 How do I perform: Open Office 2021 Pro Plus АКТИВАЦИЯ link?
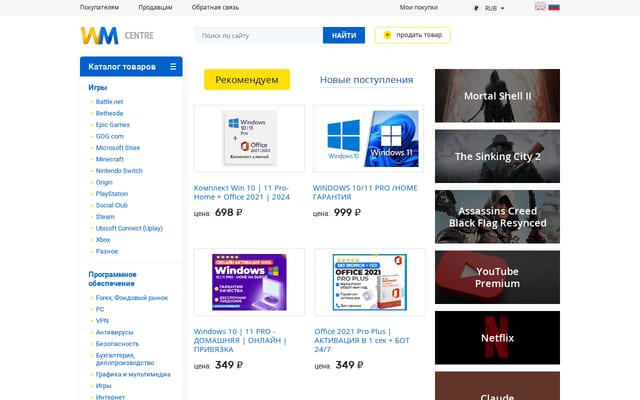(x=362, y=340)
